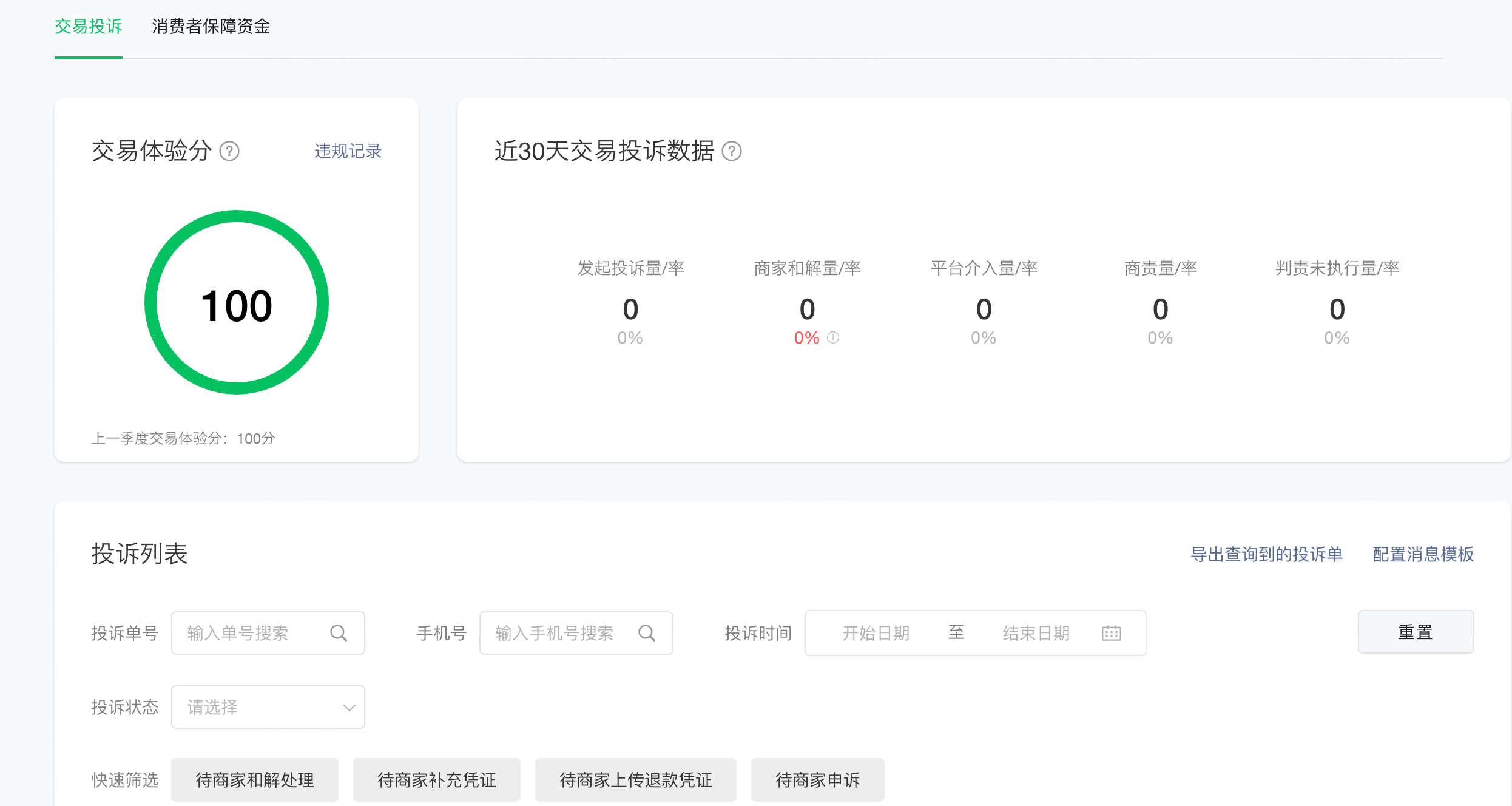
Task: Click the green 100 score ring
Action: pos(237,303)
